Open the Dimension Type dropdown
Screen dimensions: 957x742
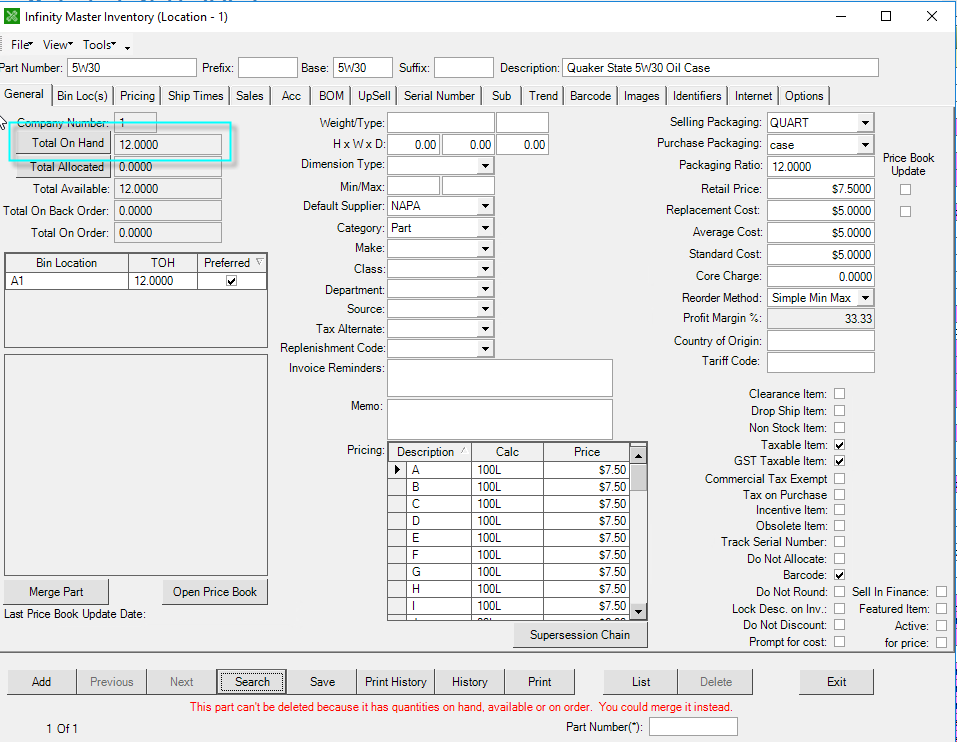click(485, 165)
